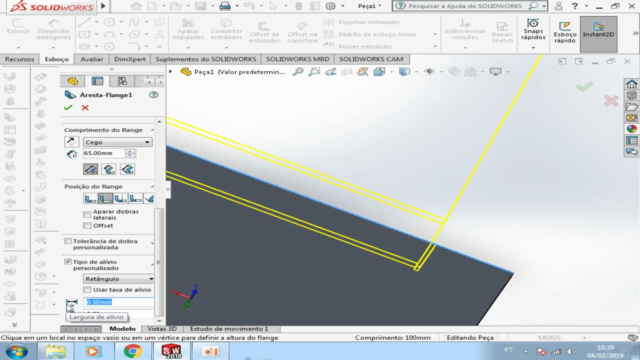
Task: Open the SOLIDWORKS CAM tab
Action: tap(371, 59)
